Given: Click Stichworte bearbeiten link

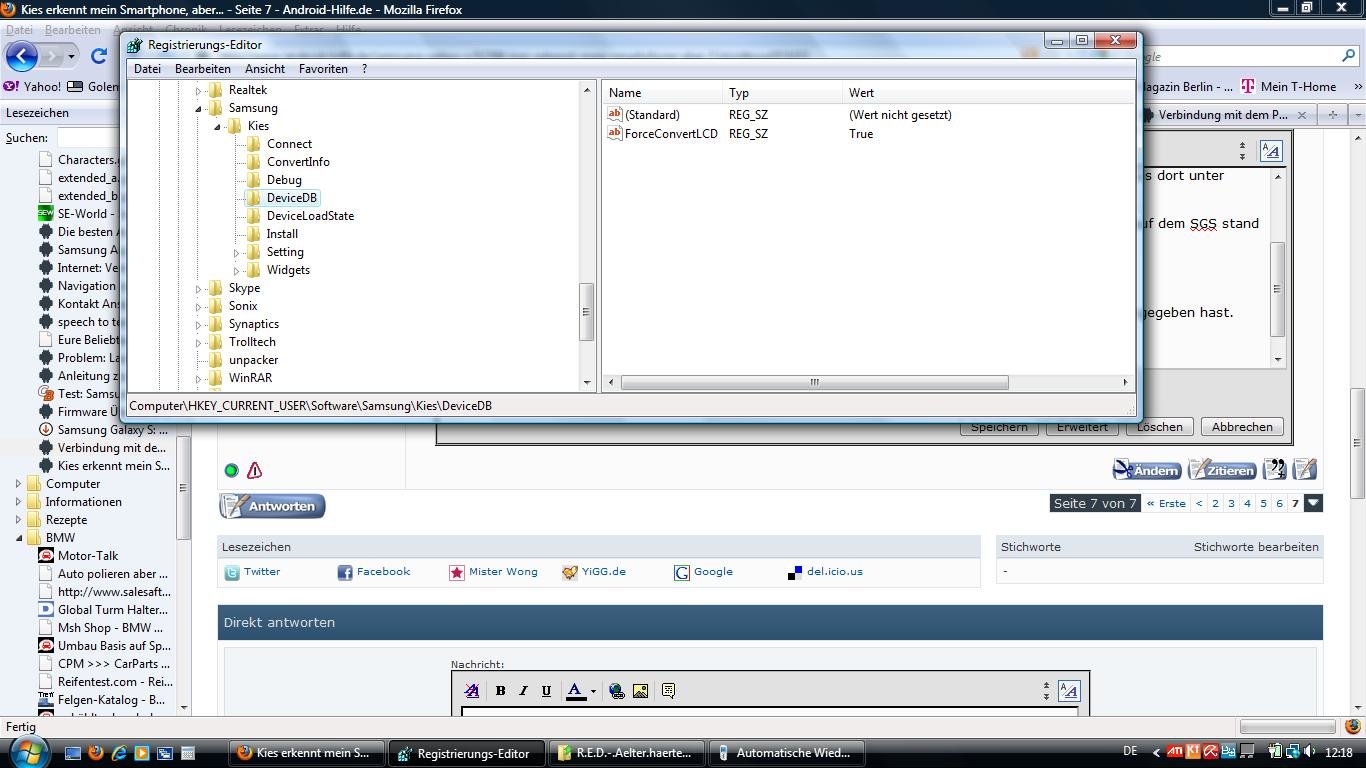Looking at the screenshot, I should click(x=1256, y=547).
